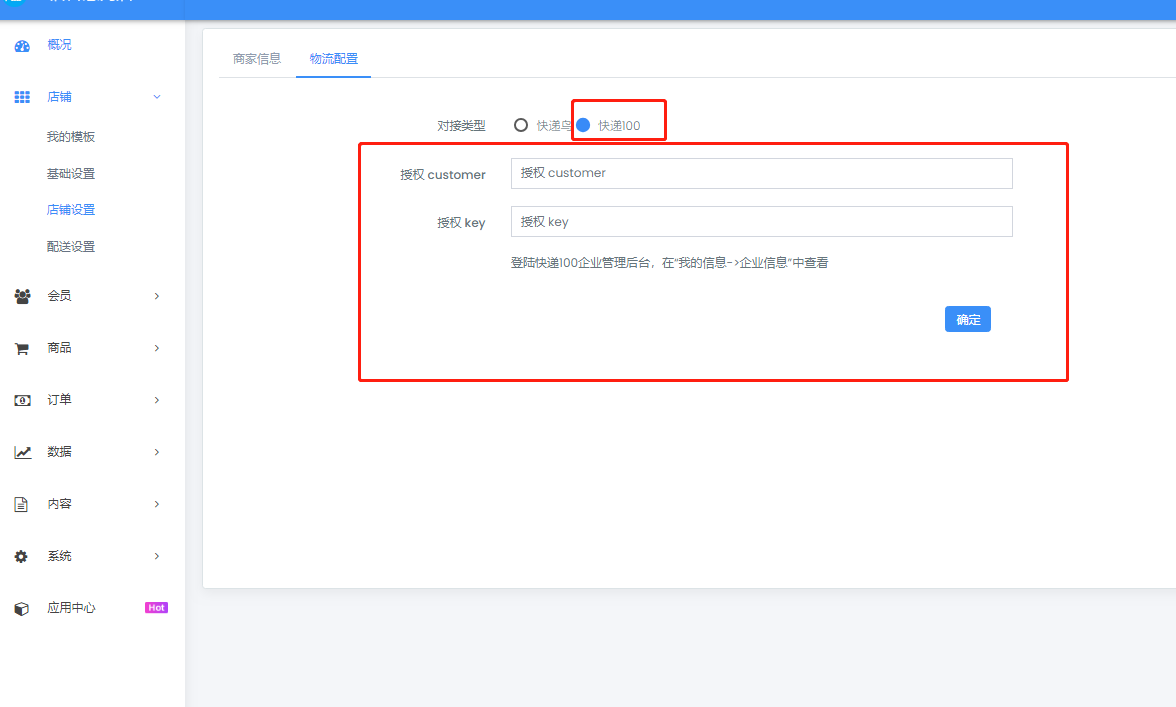
Task: Click the grid icon beside 店铺
Action: (x=22, y=97)
